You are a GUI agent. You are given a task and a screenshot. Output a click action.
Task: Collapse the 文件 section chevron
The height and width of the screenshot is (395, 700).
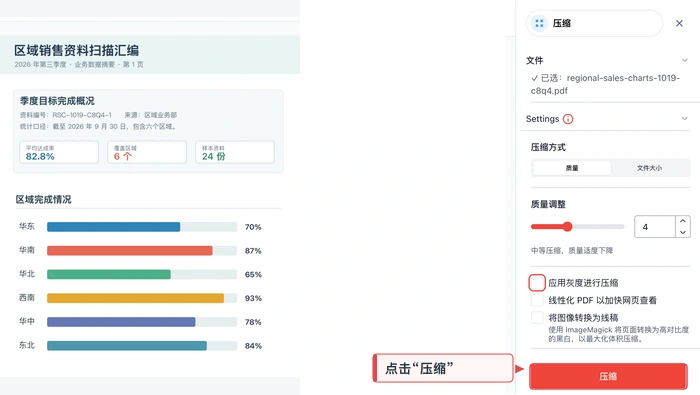point(684,60)
